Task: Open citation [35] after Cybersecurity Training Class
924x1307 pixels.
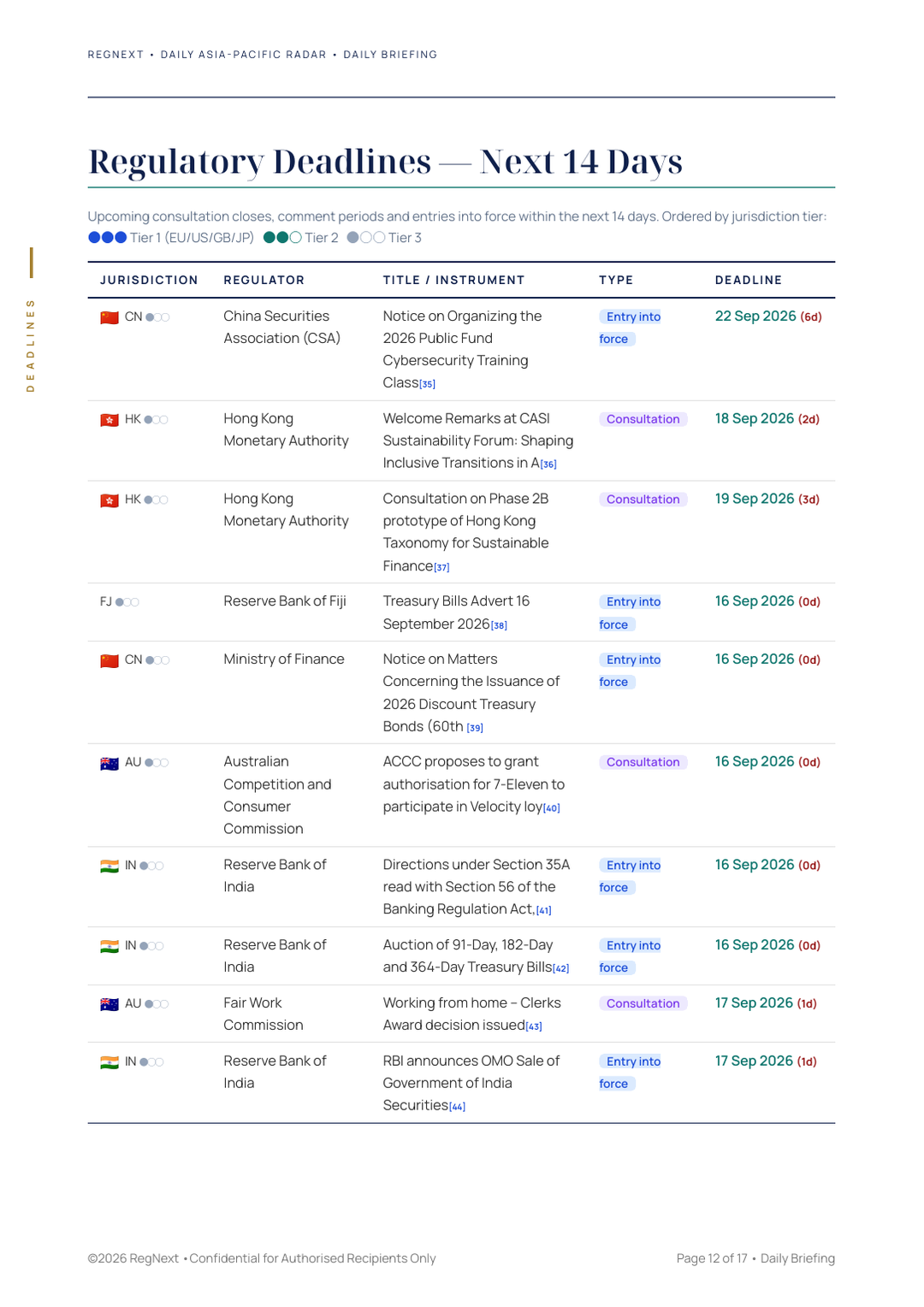Action: click(427, 384)
